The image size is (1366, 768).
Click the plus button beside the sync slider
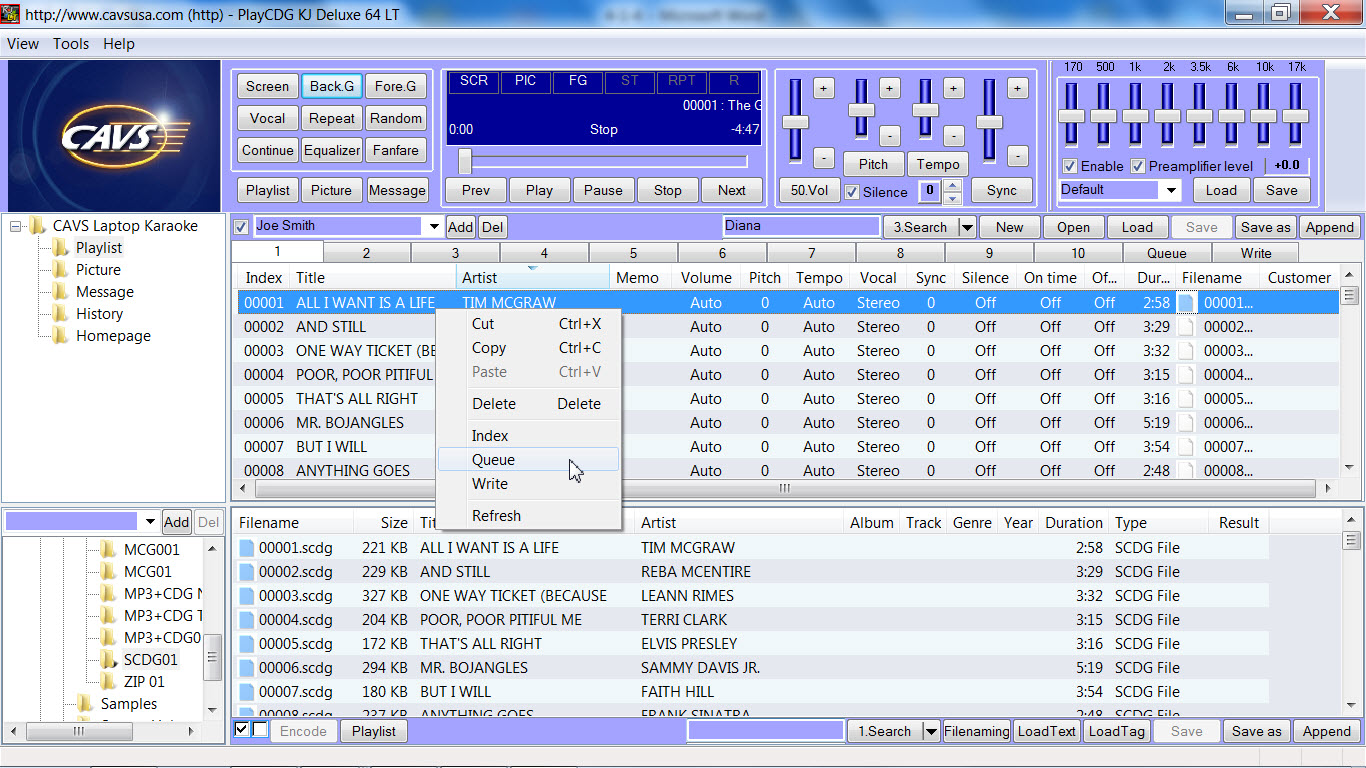point(1018,88)
